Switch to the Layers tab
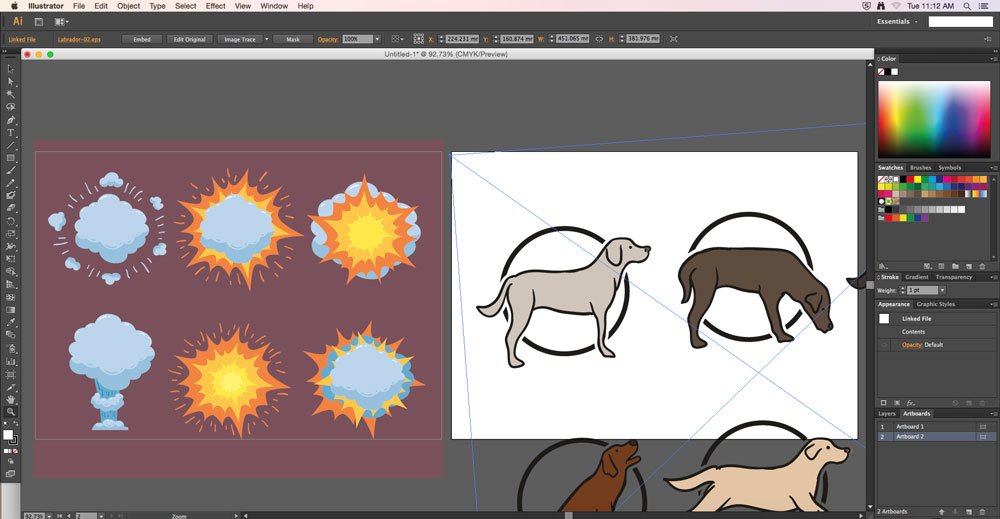The width and height of the screenshot is (1000, 519). (x=886, y=414)
